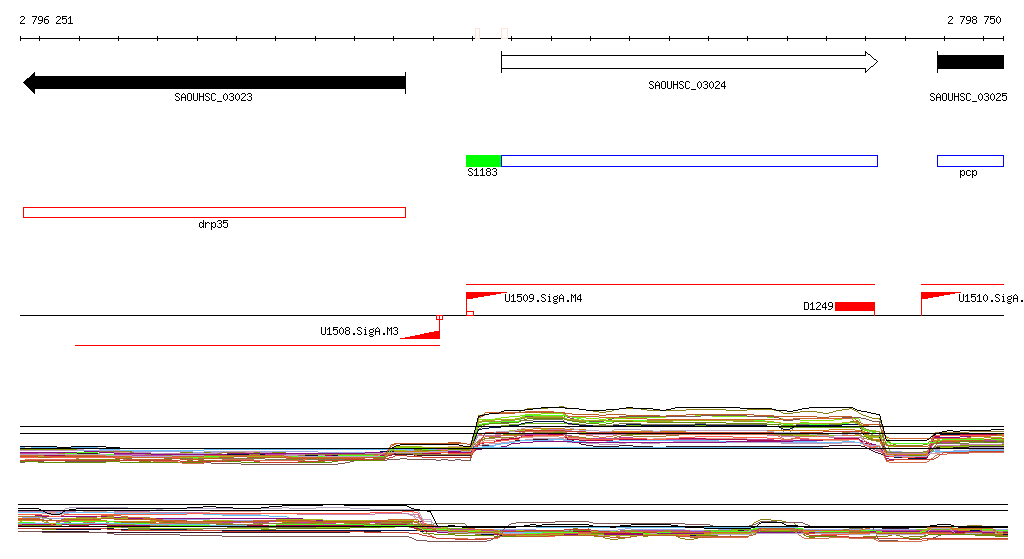Screen dimensions: 1024x559
Task: Select the SAOUHSC_03024 white gene arrow
Action: (690, 62)
